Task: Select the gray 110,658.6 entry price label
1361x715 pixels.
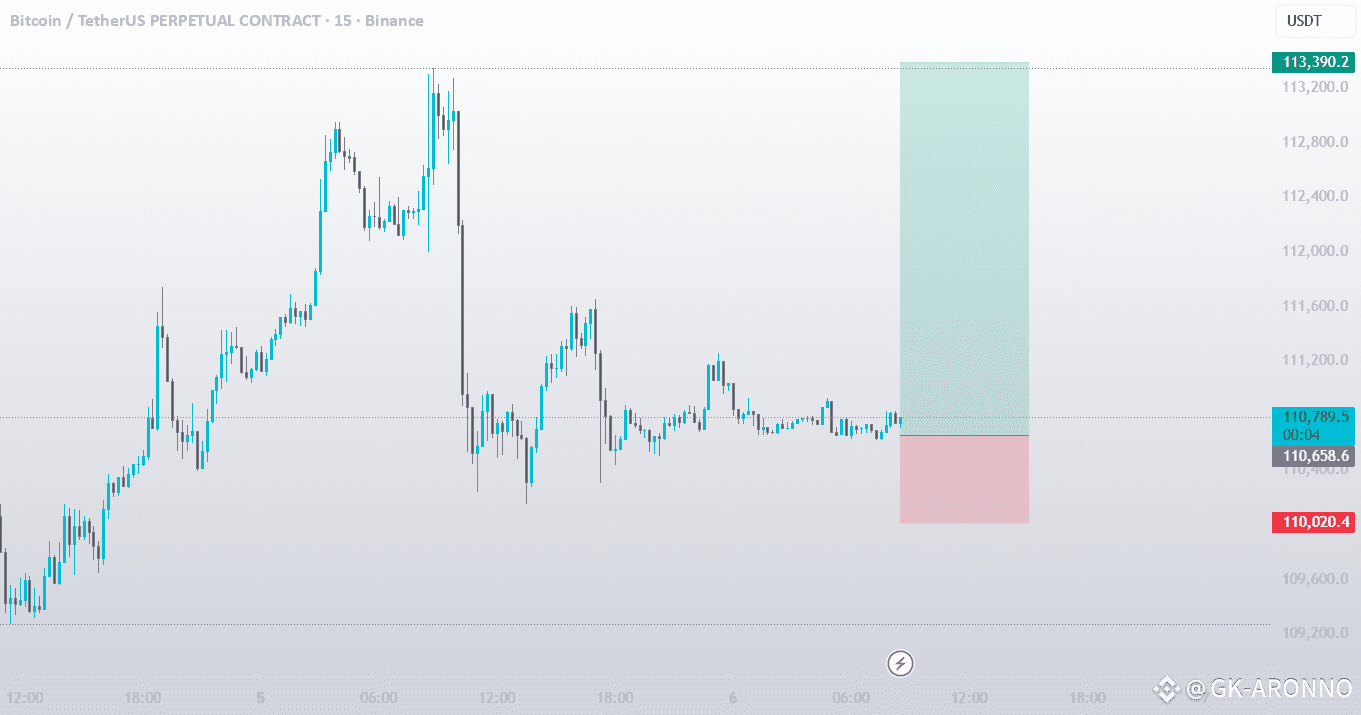Action: point(1313,456)
